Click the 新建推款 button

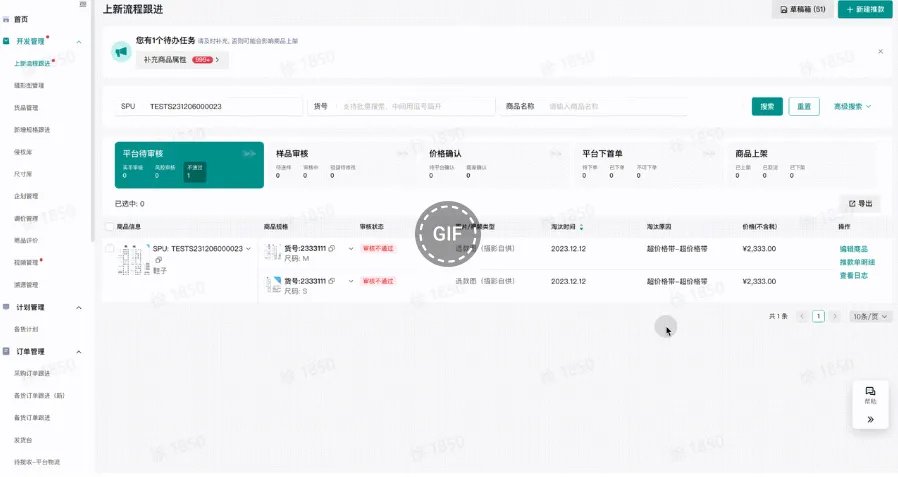click(865, 9)
